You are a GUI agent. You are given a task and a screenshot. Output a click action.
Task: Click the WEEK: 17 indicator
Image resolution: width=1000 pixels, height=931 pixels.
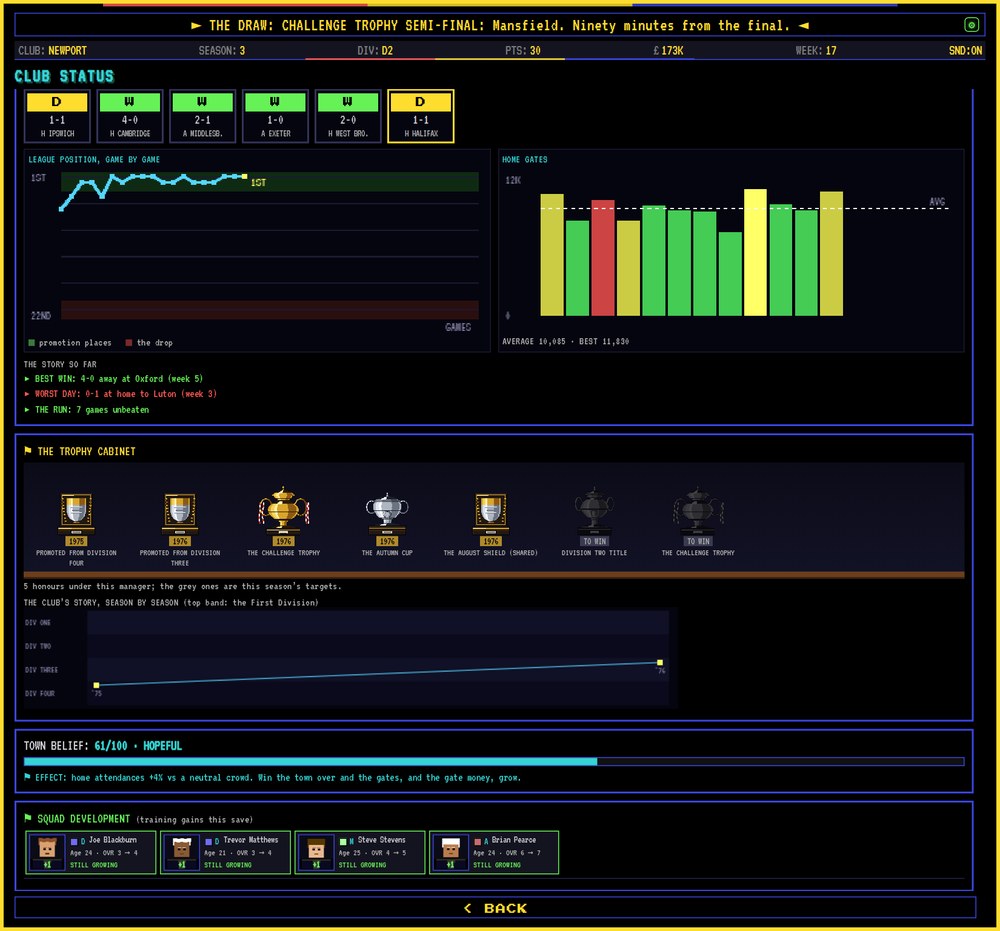coord(816,50)
